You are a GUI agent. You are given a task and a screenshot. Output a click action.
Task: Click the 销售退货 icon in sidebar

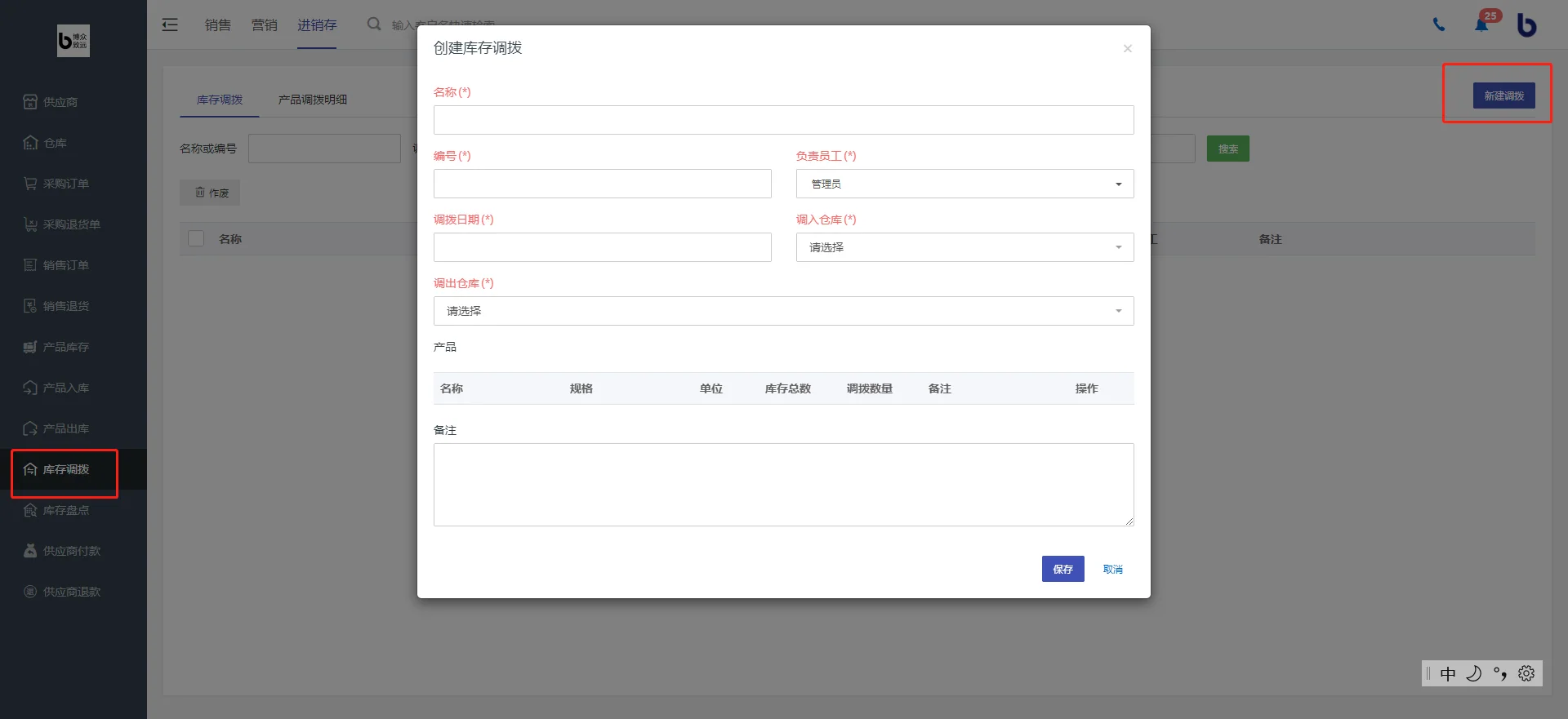(x=30, y=306)
